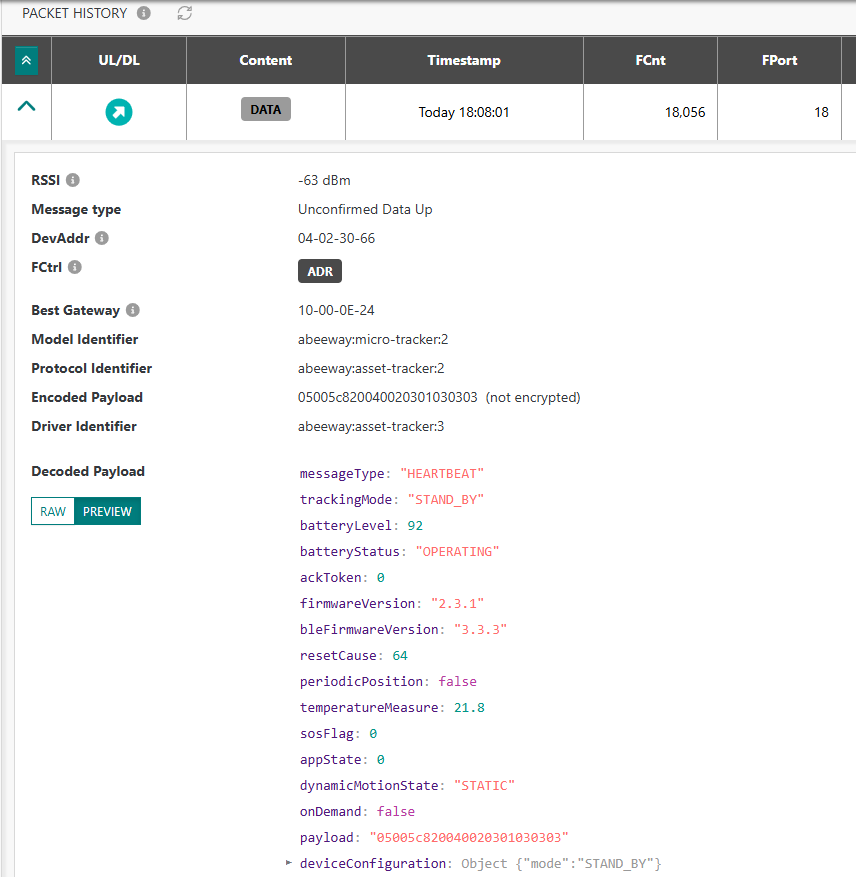The width and height of the screenshot is (856, 877).
Task: Expand the deviceConfiguration object
Action: click(x=290, y=862)
